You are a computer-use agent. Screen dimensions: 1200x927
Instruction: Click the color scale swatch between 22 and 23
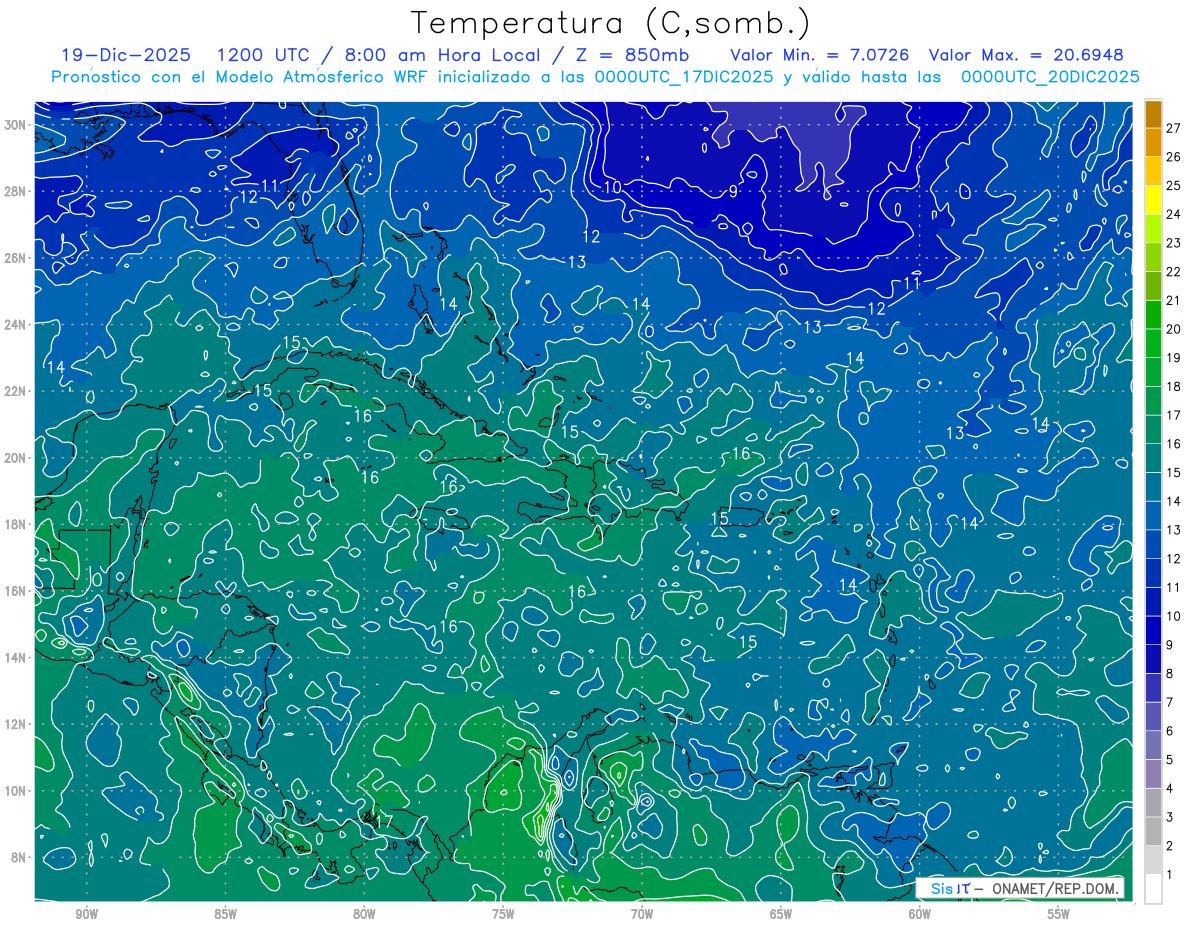(1153, 257)
